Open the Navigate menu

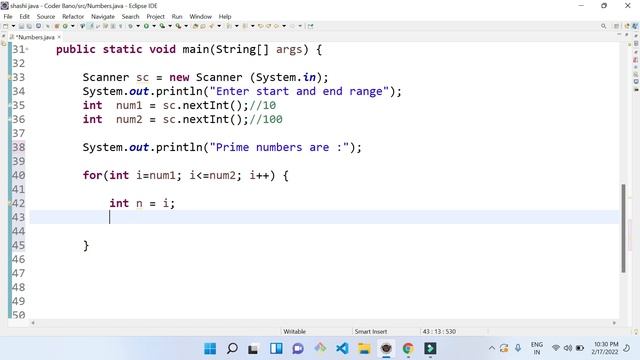(x=102, y=16)
